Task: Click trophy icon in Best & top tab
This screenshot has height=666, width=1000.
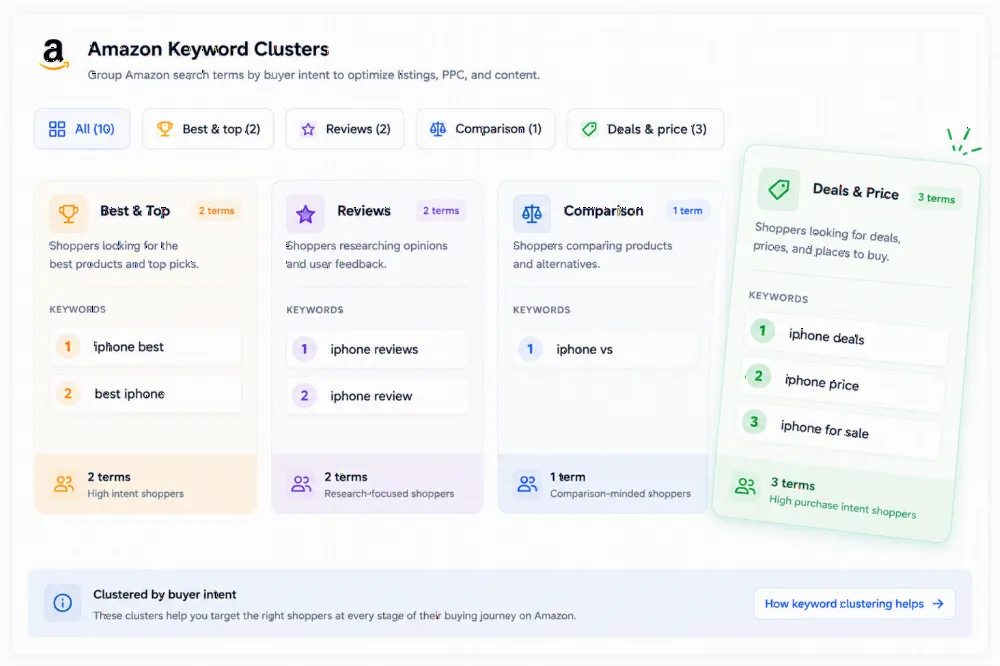Action: pos(165,129)
